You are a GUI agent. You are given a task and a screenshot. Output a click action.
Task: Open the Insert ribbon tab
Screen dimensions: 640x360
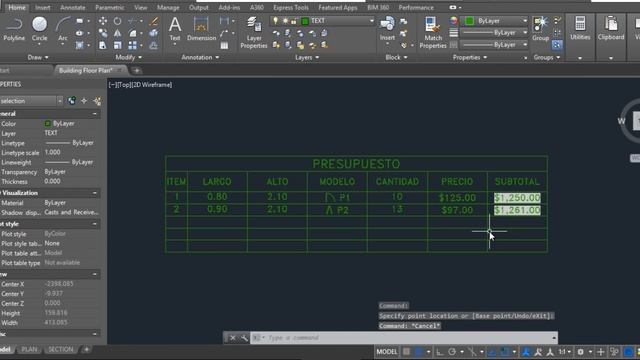point(42,7)
